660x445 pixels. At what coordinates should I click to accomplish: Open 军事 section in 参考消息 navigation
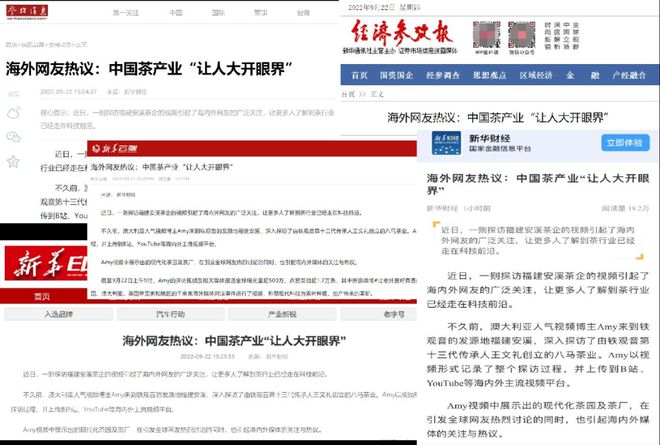coord(261,13)
